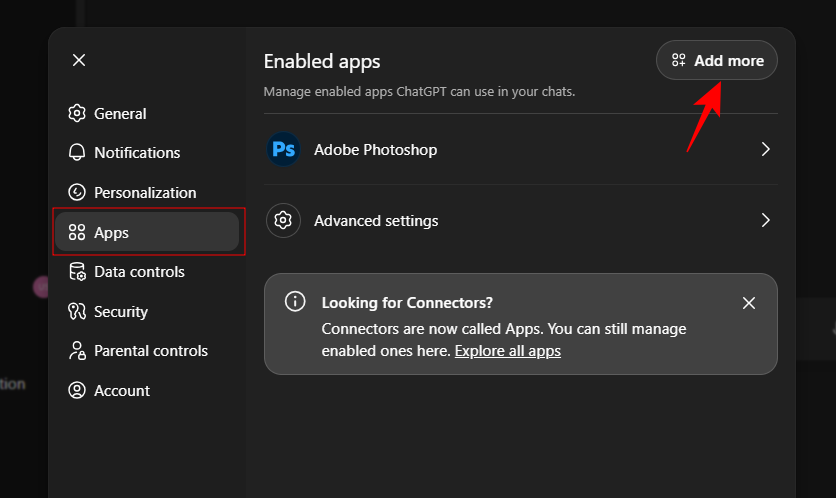Click the Personalization icon in sidebar
The image size is (836, 498).
(x=77, y=193)
